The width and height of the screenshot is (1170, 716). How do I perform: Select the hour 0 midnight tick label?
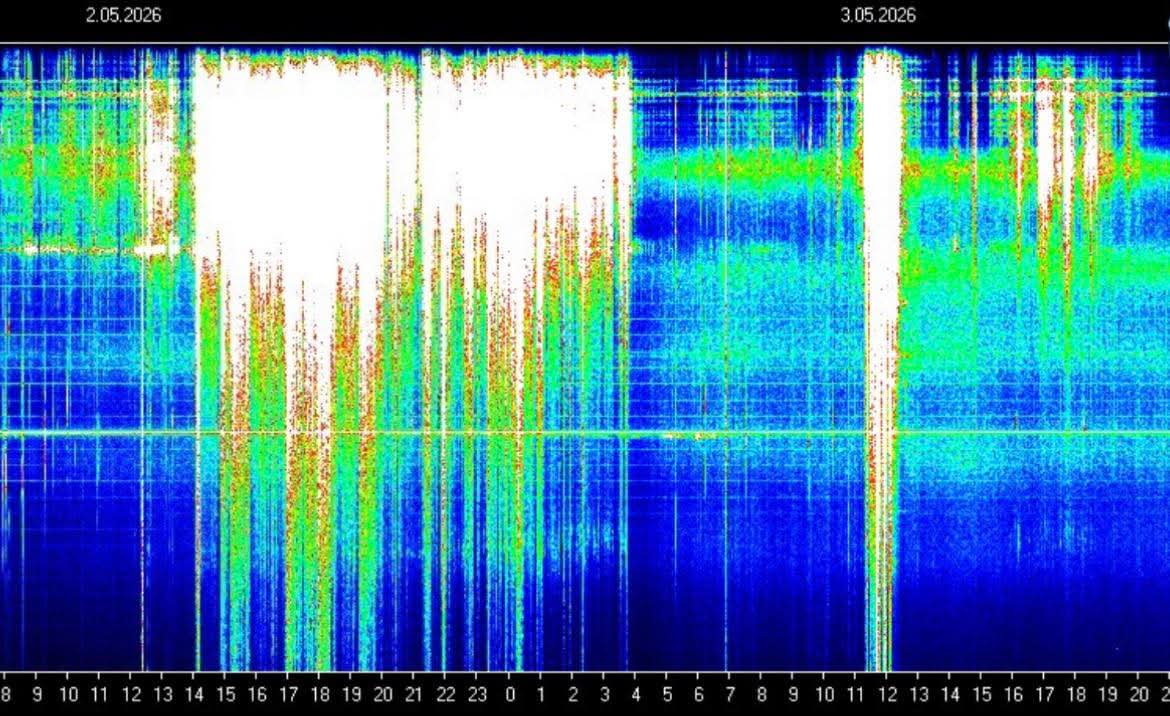[510, 695]
